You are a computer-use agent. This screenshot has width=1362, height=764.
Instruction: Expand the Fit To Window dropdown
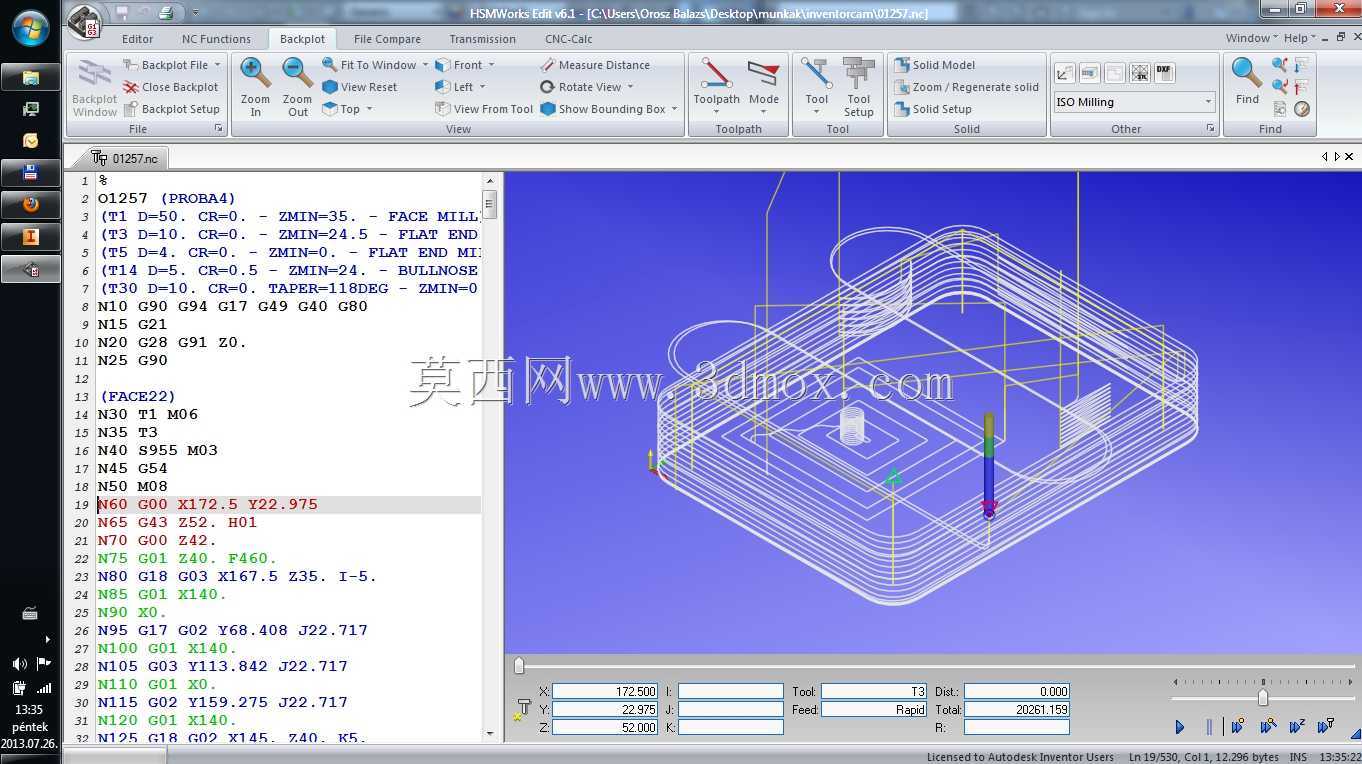click(425, 65)
